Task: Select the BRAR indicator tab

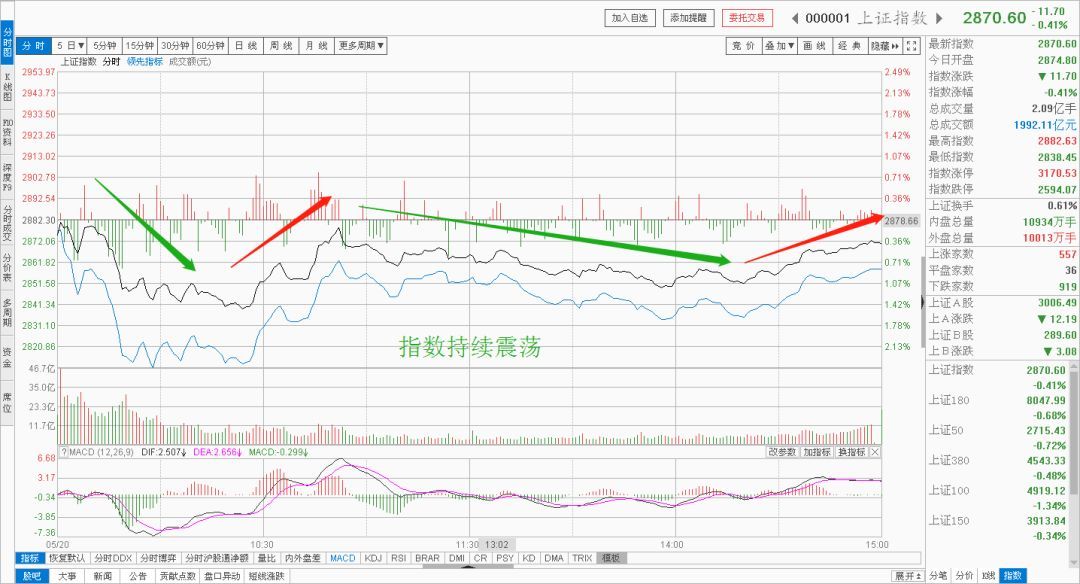Action: tap(427, 558)
